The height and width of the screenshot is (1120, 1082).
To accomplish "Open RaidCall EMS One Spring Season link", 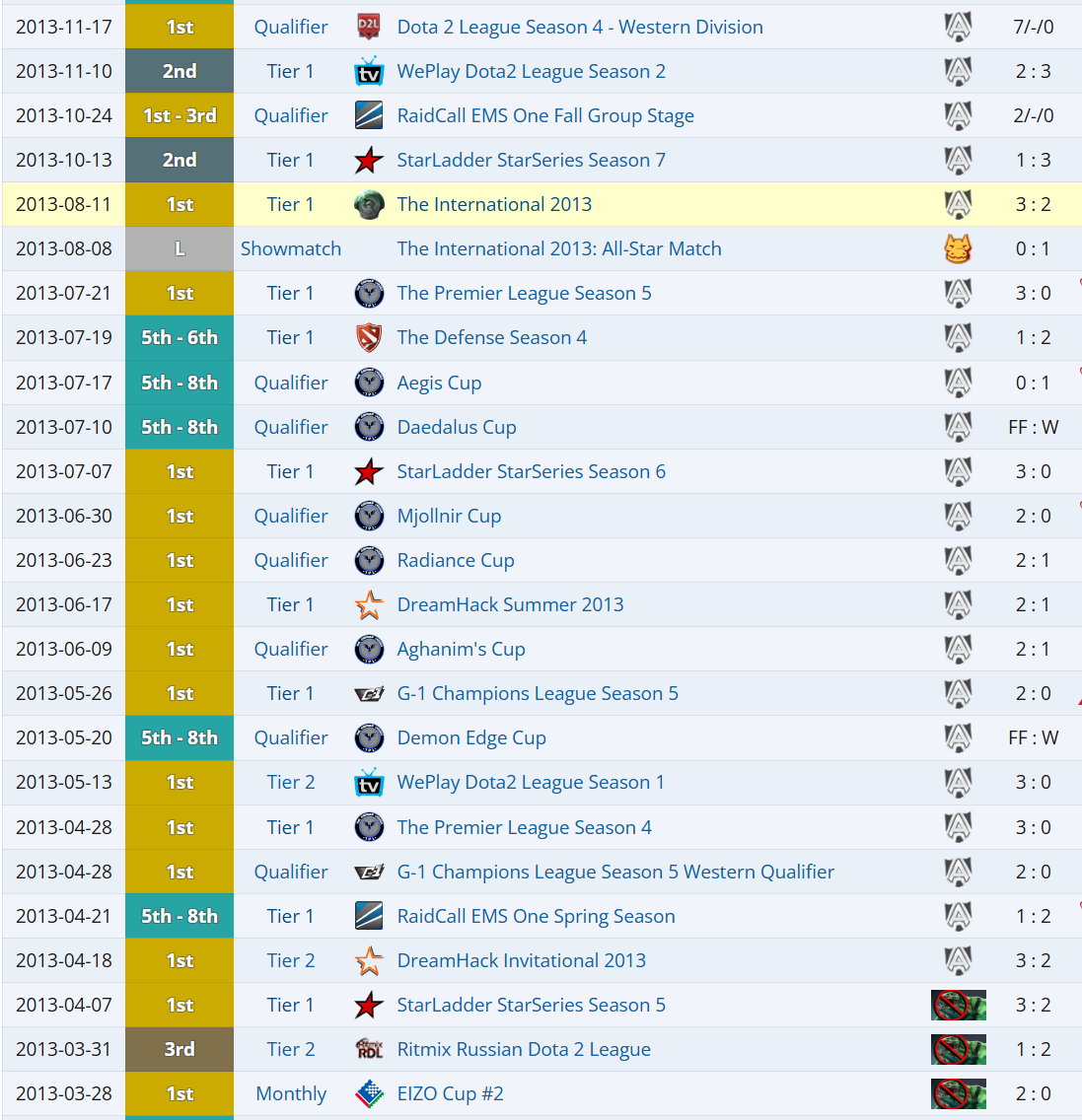I will [x=536, y=917].
